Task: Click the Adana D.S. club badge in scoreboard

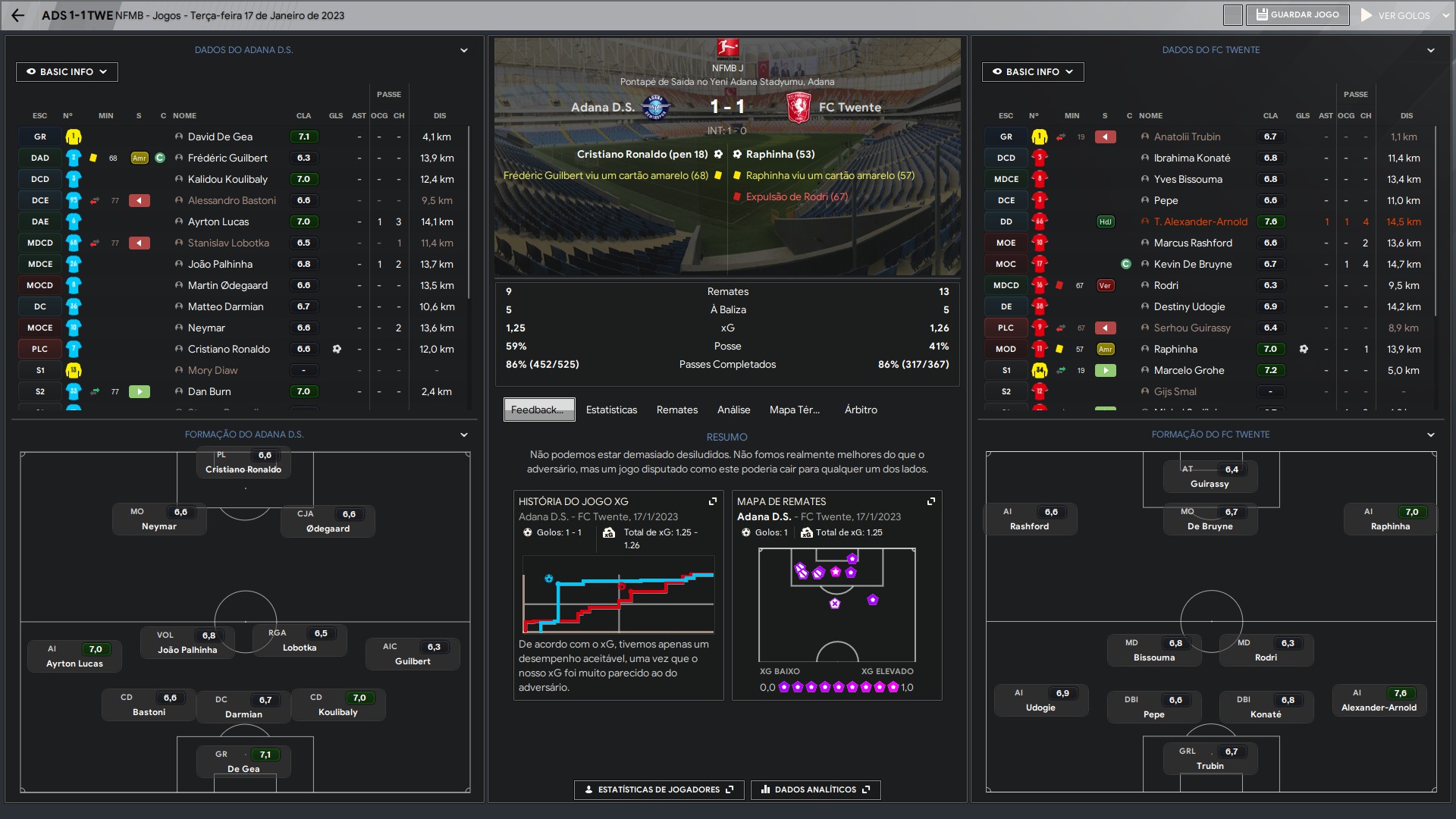Action: point(655,108)
